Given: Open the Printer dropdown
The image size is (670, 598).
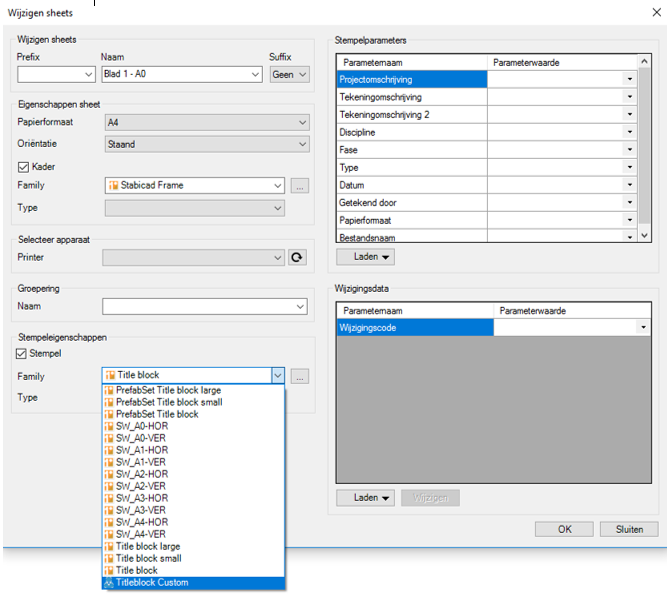Looking at the screenshot, I should pos(194,258).
